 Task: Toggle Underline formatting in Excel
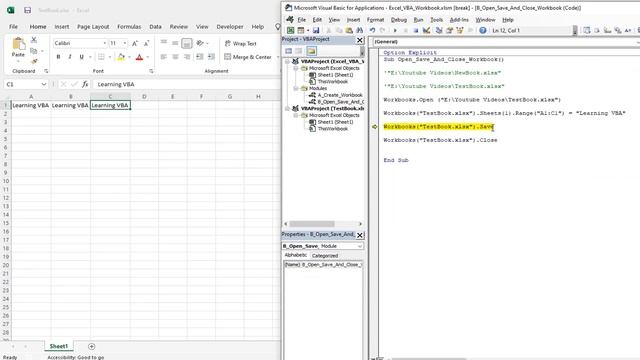coord(81,57)
